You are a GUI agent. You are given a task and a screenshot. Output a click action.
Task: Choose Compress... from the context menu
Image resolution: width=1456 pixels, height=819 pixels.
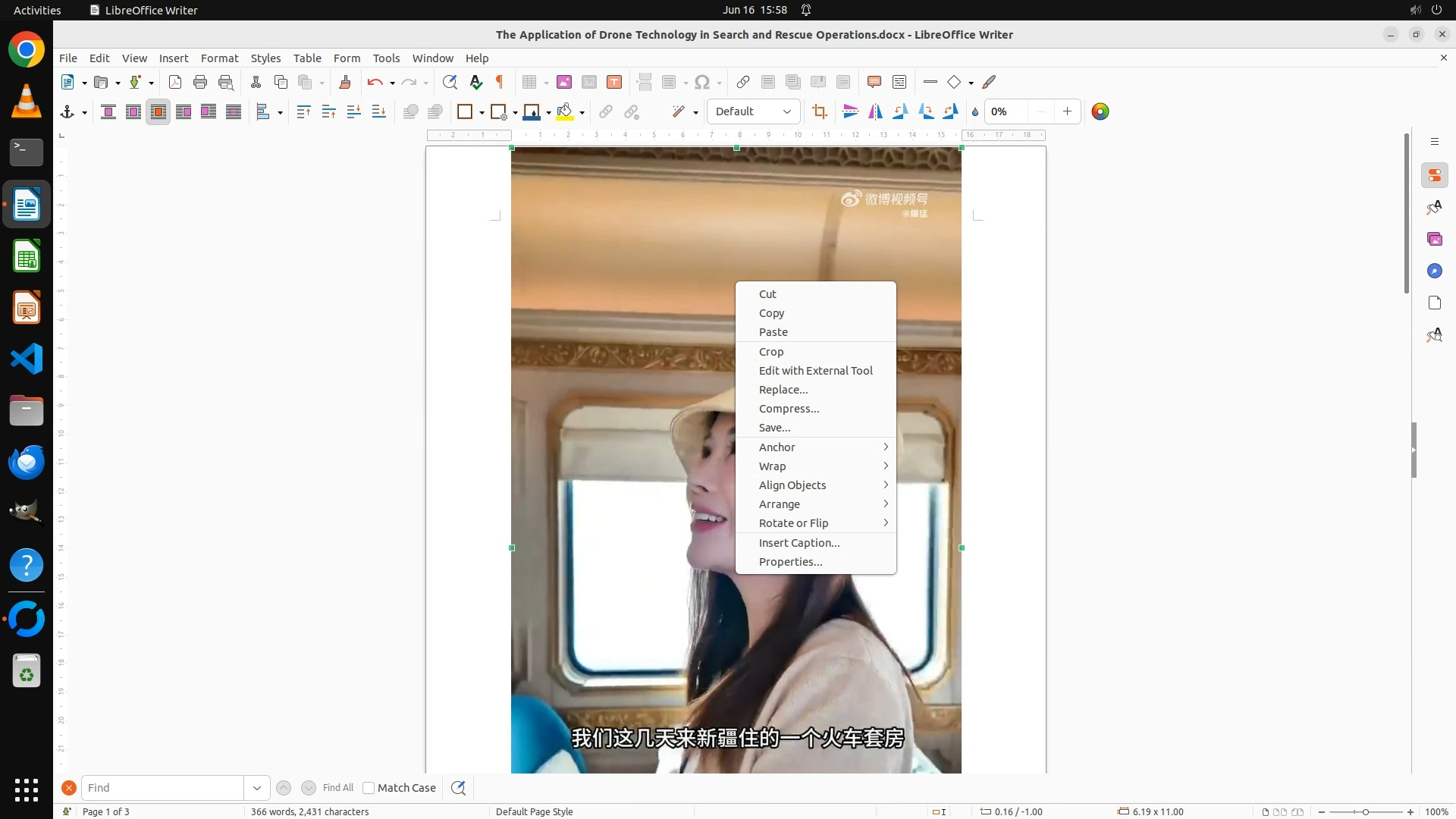[789, 409]
